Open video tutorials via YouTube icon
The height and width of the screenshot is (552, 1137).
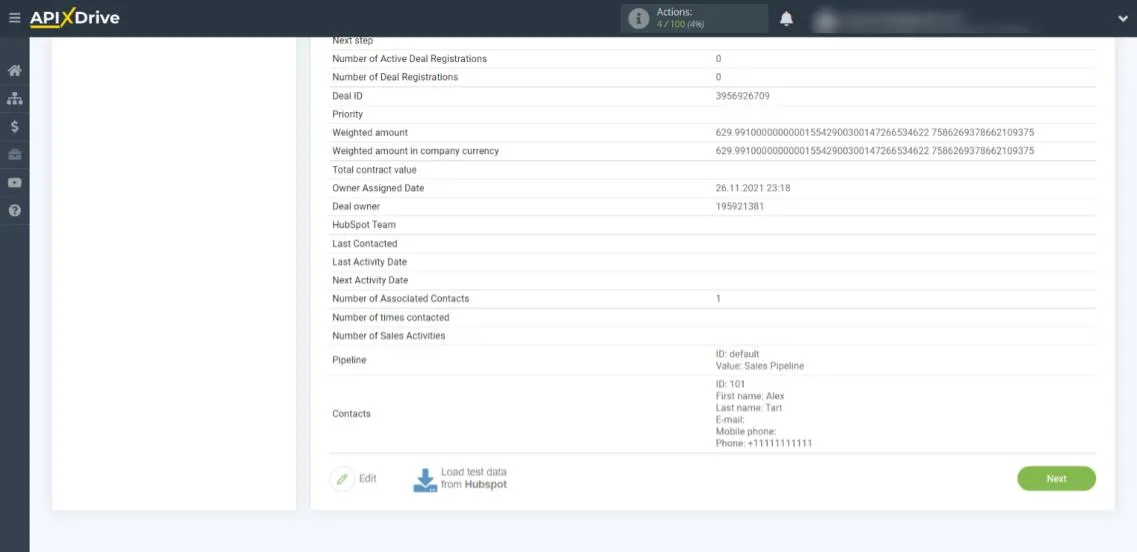point(15,183)
